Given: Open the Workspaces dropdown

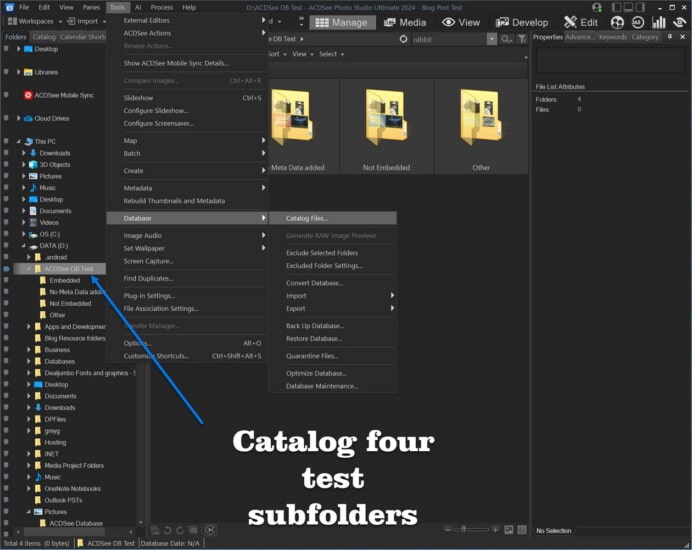Looking at the screenshot, I should [34, 21].
